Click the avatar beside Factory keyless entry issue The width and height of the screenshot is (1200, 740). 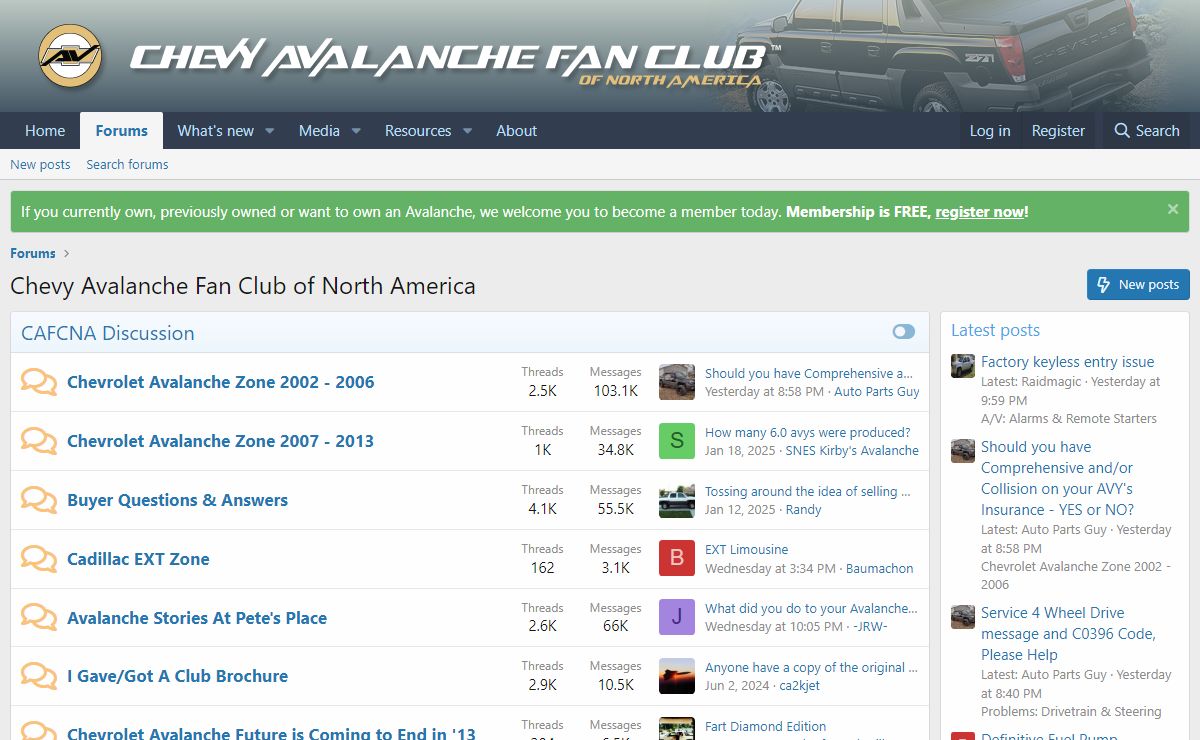(963, 365)
